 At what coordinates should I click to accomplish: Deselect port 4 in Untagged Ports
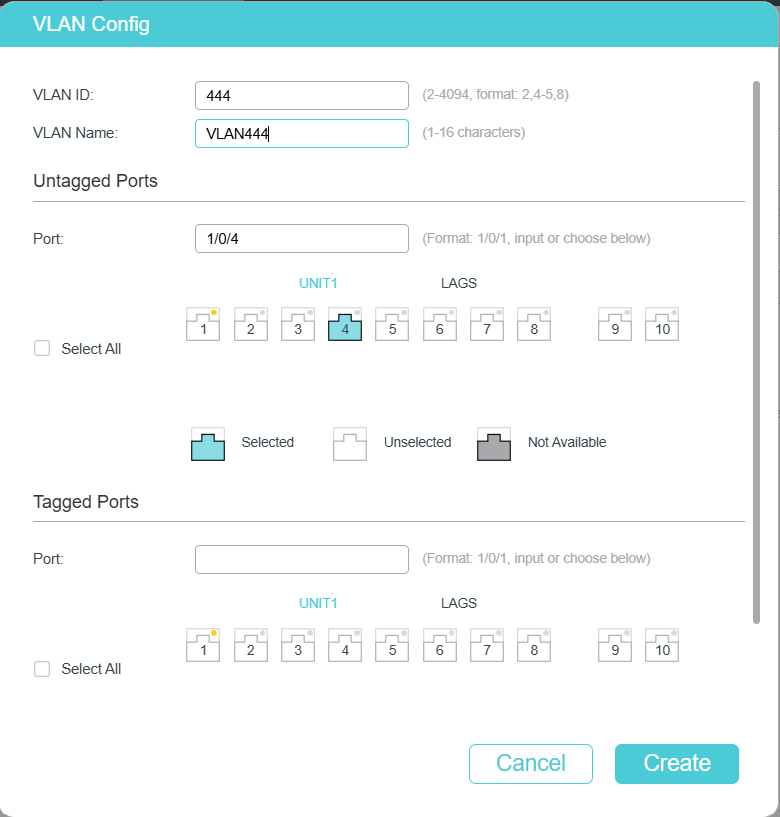point(345,324)
